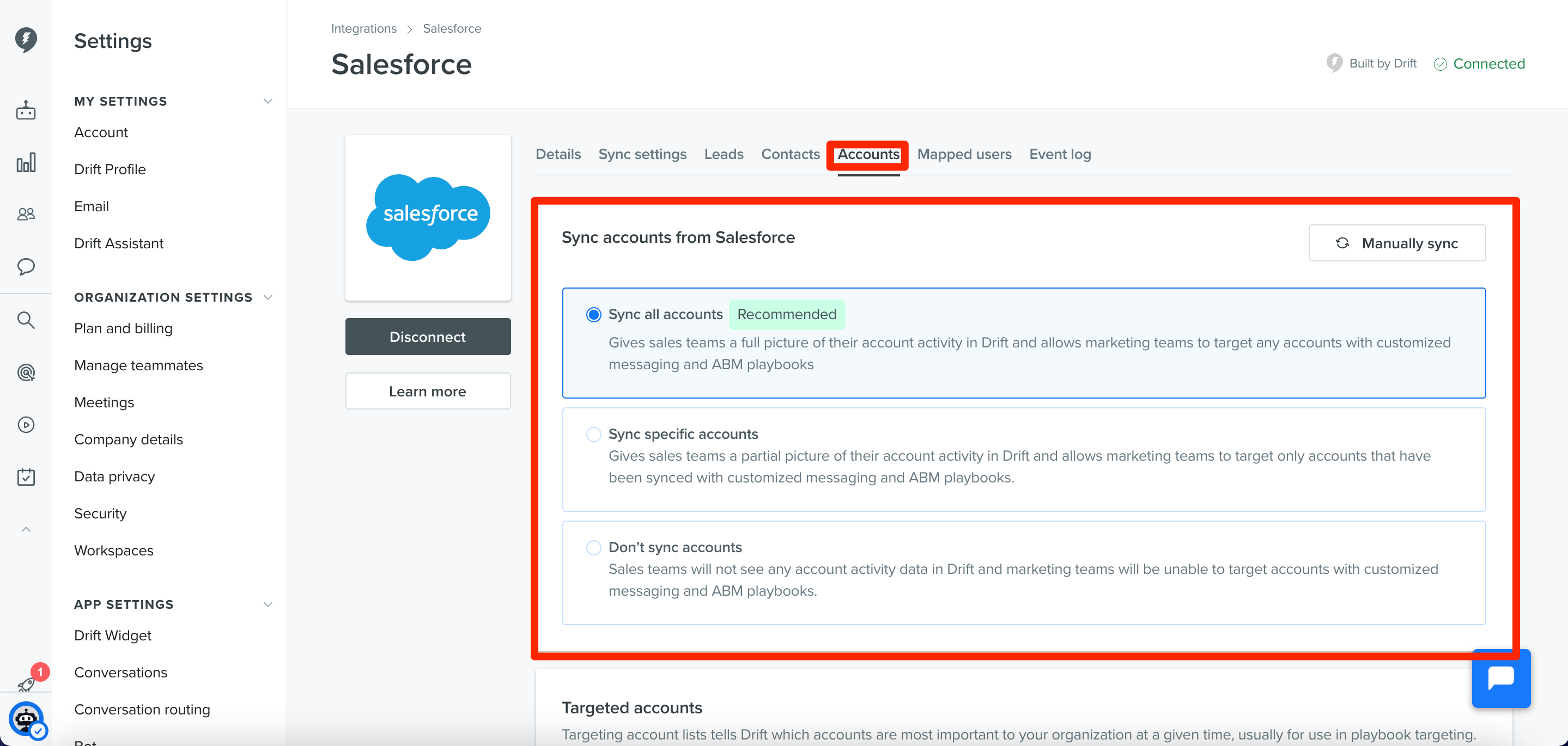Collapse the App Settings section chevron
Screen dimensions: 1568x746
267,604
